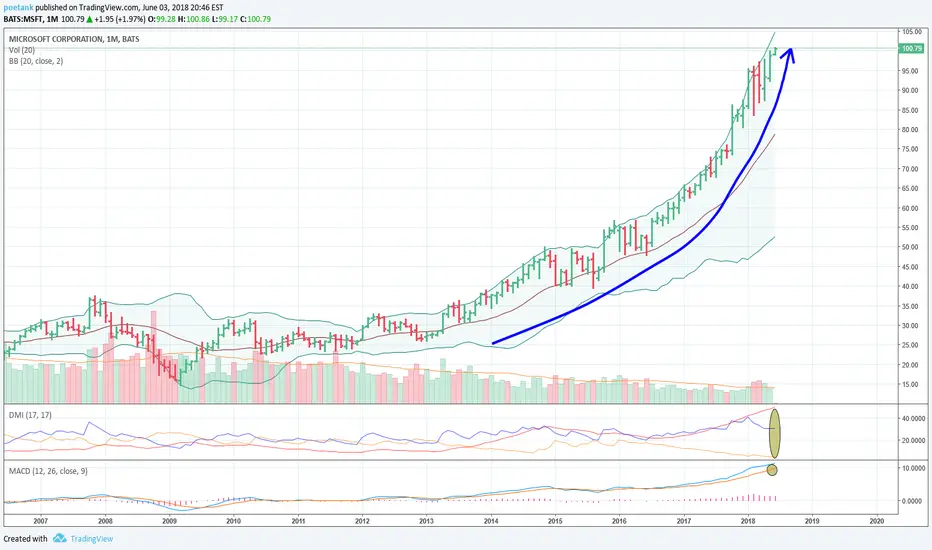This screenshot has height=550, width=932.
Task: Click the 45.00 price axis label
Action: (911, 267)
